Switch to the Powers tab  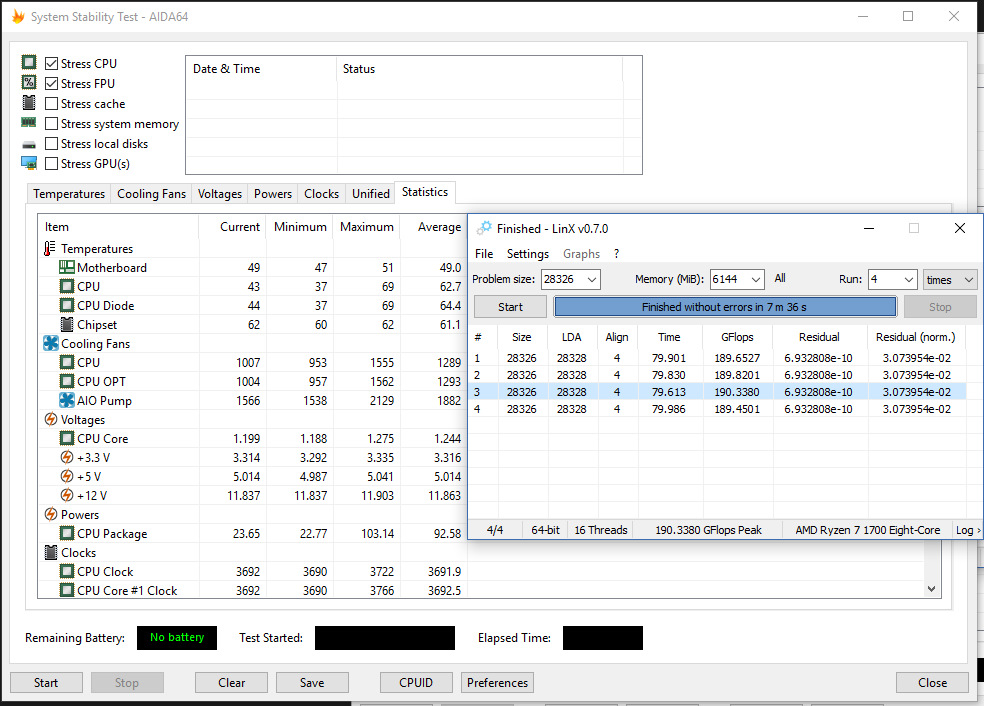click(x=273, y=194)
